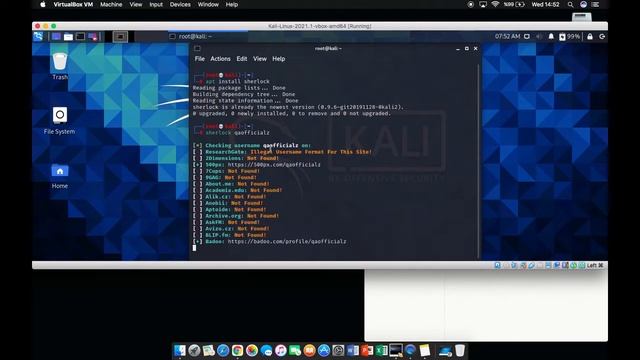Open File System icon on Kali desktop
This screenshot has width=640, height=360.
(x=60, y=120)
